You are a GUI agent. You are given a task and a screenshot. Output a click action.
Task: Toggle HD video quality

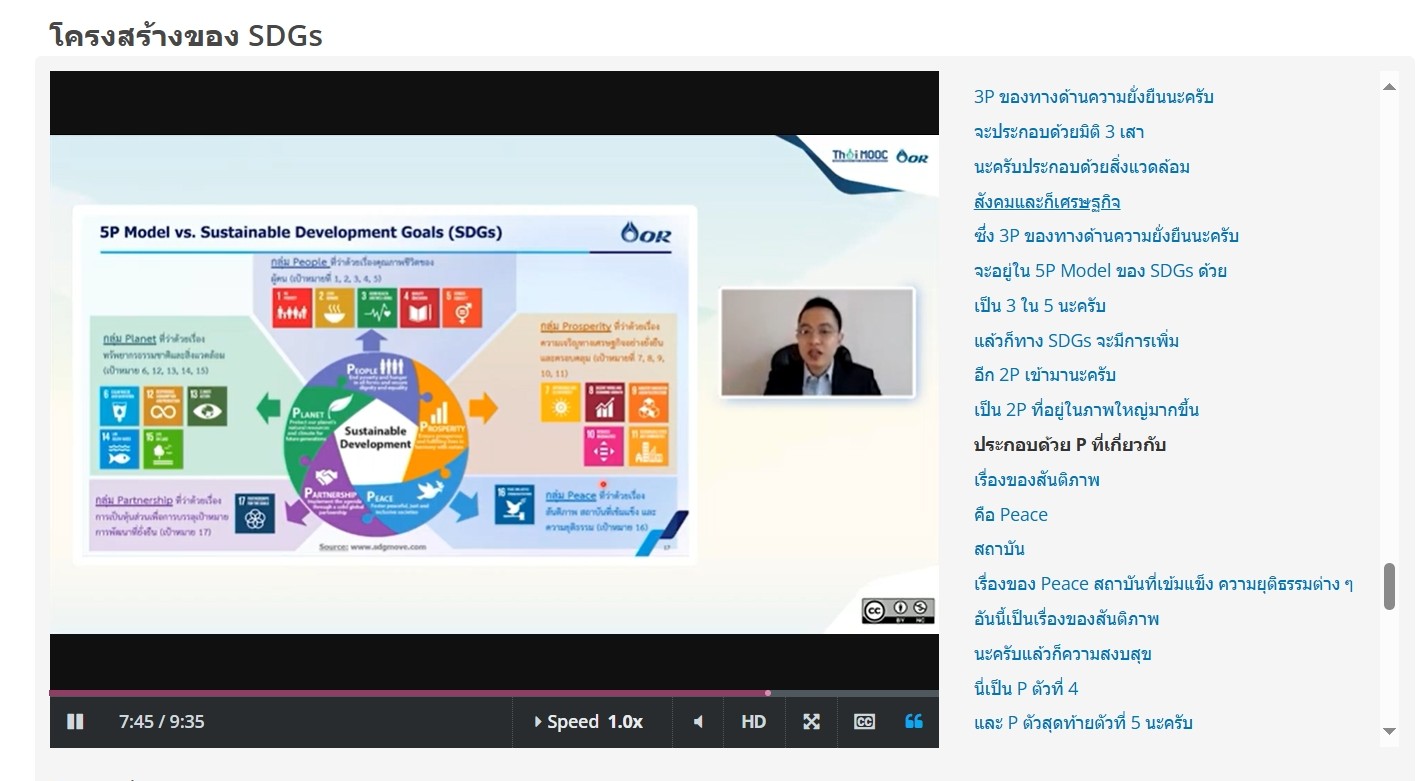click(753, 722)
